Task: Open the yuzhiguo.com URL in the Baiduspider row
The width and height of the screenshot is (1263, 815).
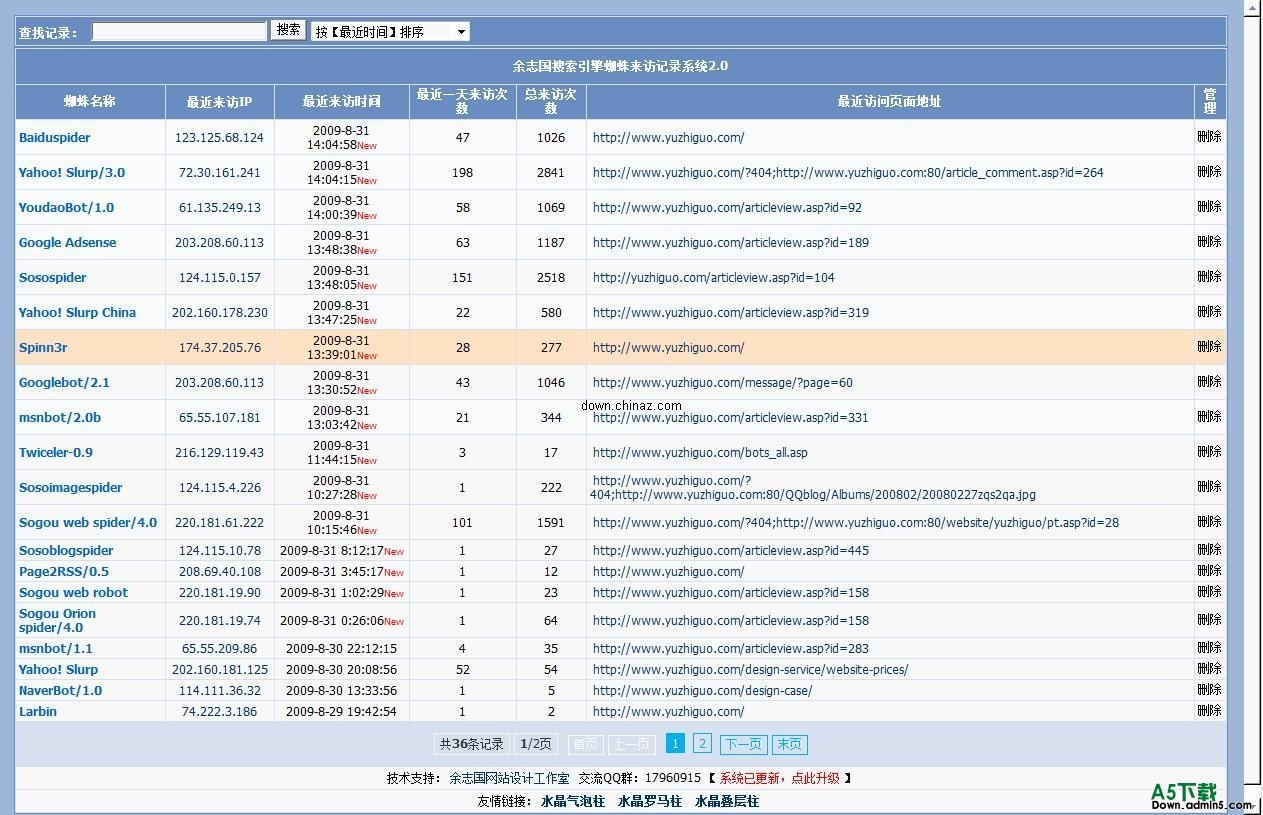Action: [x=669, y=137]
